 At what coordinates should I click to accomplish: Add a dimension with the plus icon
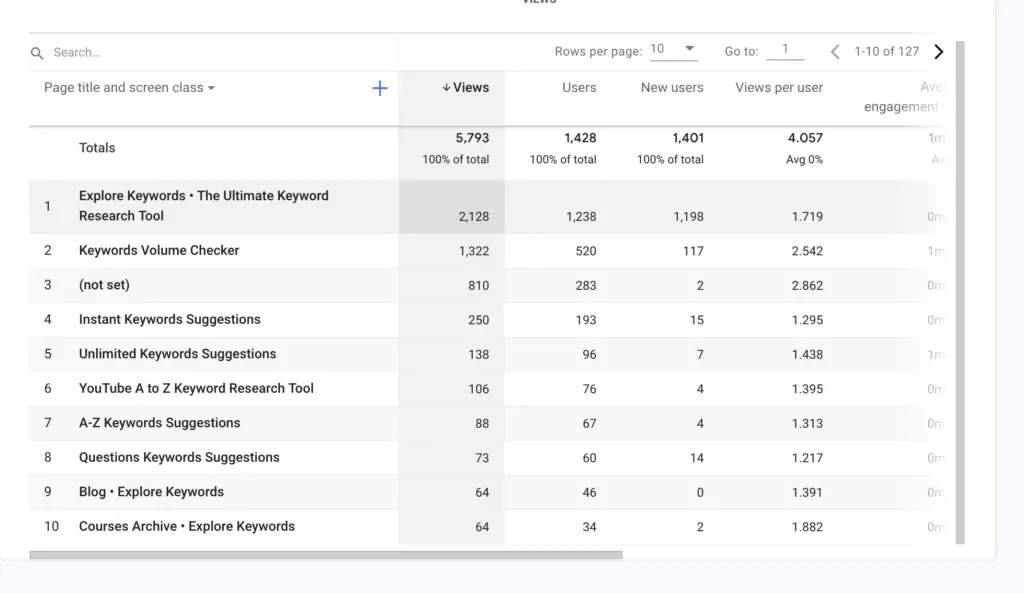pyautogui.click(x=379, y=88)
